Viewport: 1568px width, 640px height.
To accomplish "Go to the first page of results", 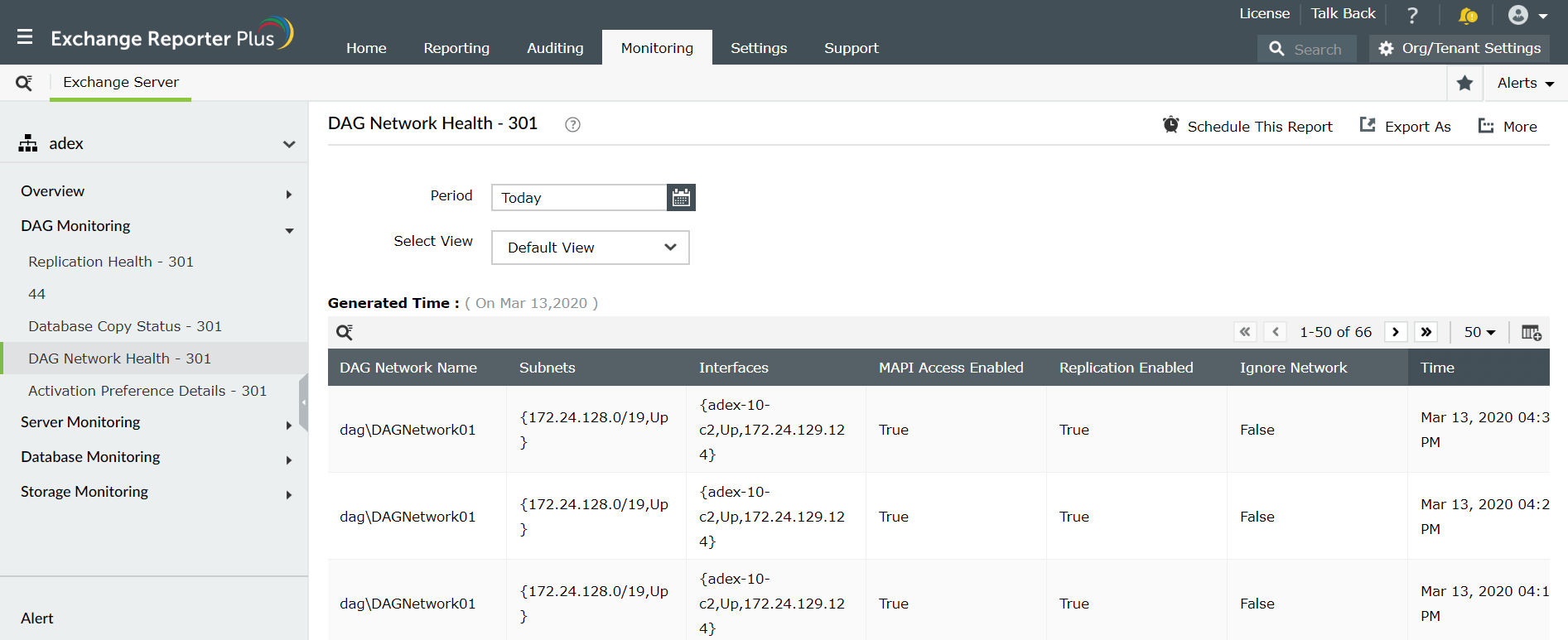I will point(1245,332).
